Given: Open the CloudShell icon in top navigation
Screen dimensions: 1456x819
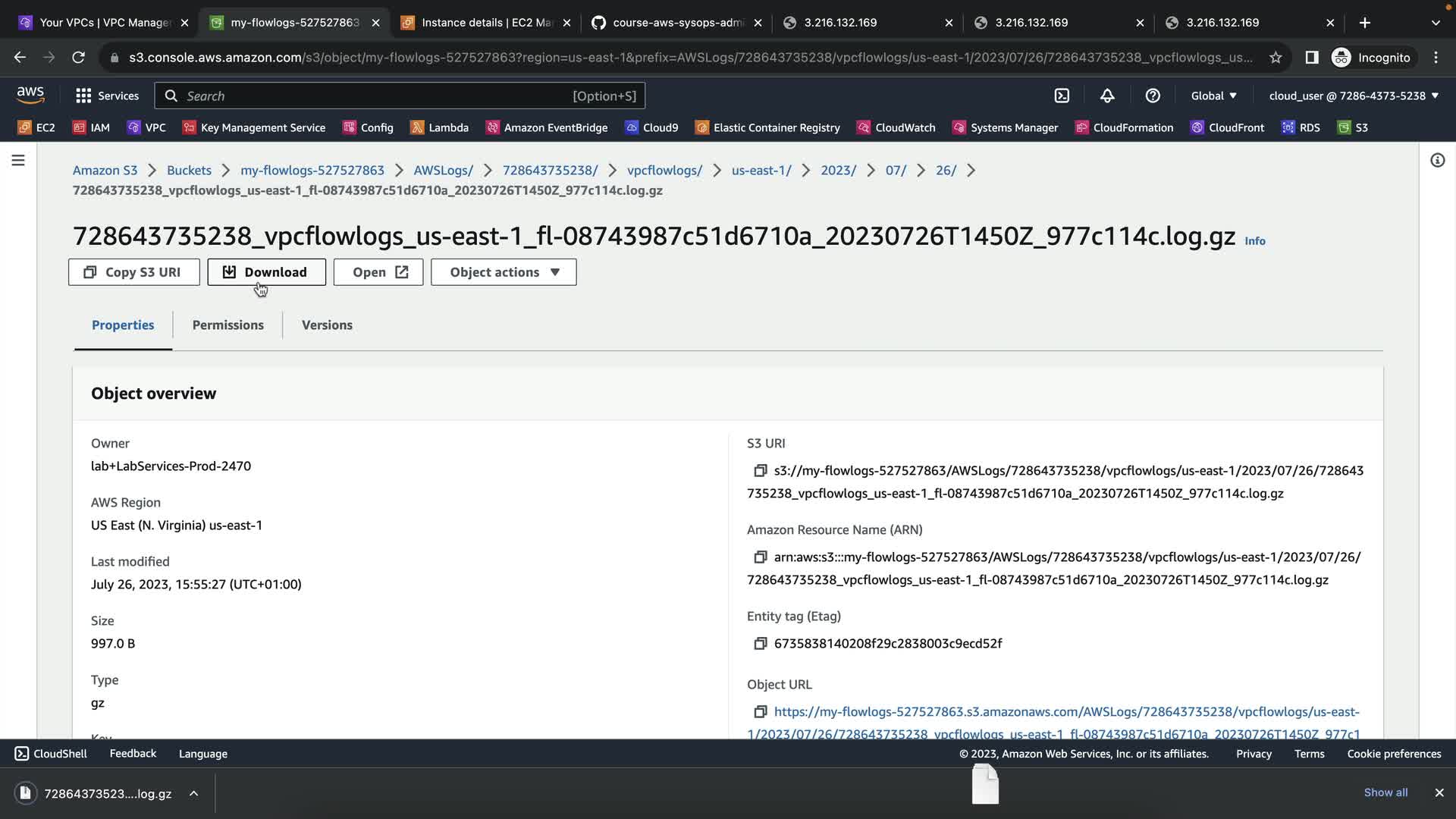Looking at the screenshot, I should point(1062,96).
